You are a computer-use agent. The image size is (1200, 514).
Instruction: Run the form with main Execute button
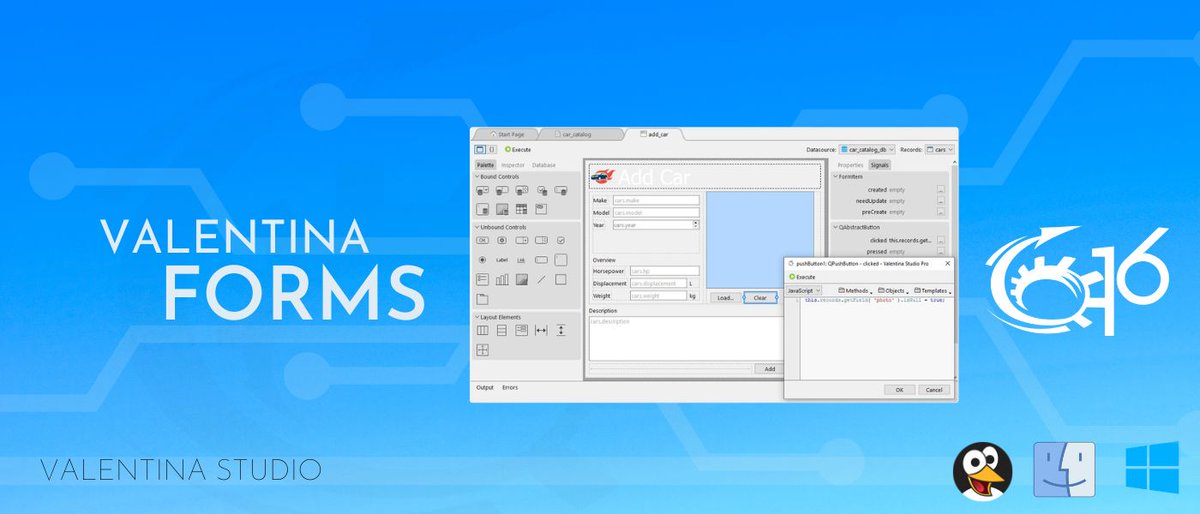click(518, 149)
